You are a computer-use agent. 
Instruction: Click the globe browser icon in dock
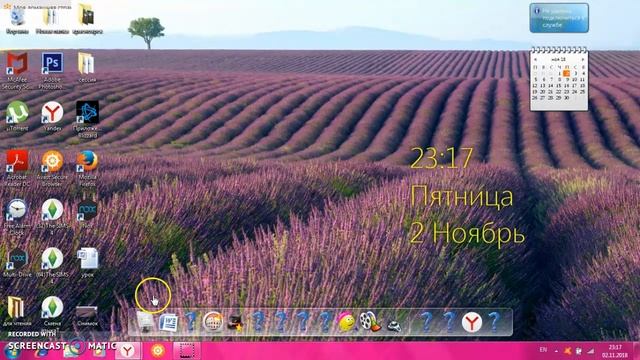213,322
